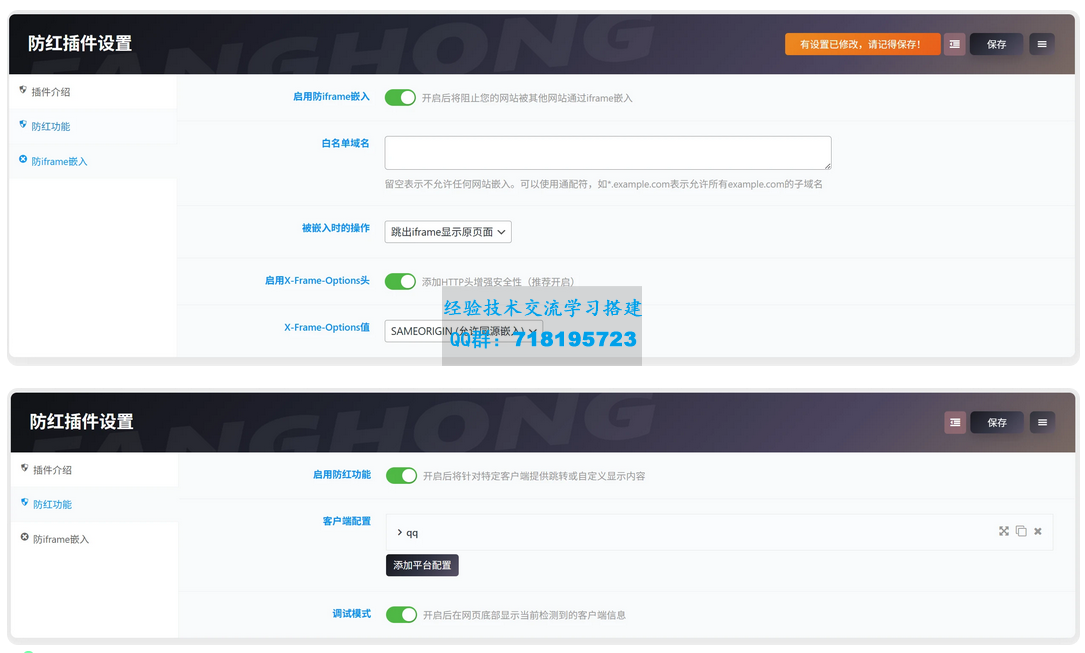
Task: Click 保存 in the bottom panel
Action: (x=997, y=423)
